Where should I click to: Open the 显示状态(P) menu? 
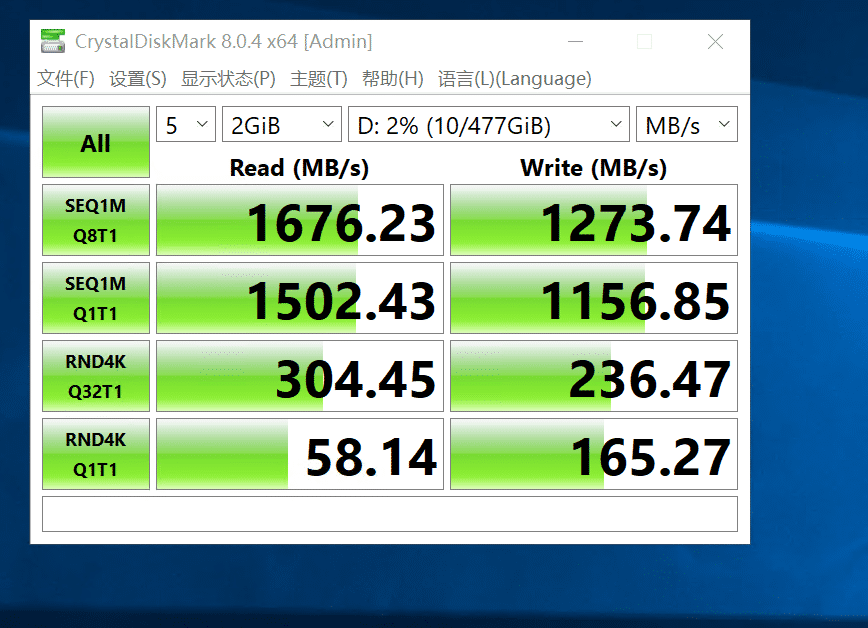click(228, 79)
